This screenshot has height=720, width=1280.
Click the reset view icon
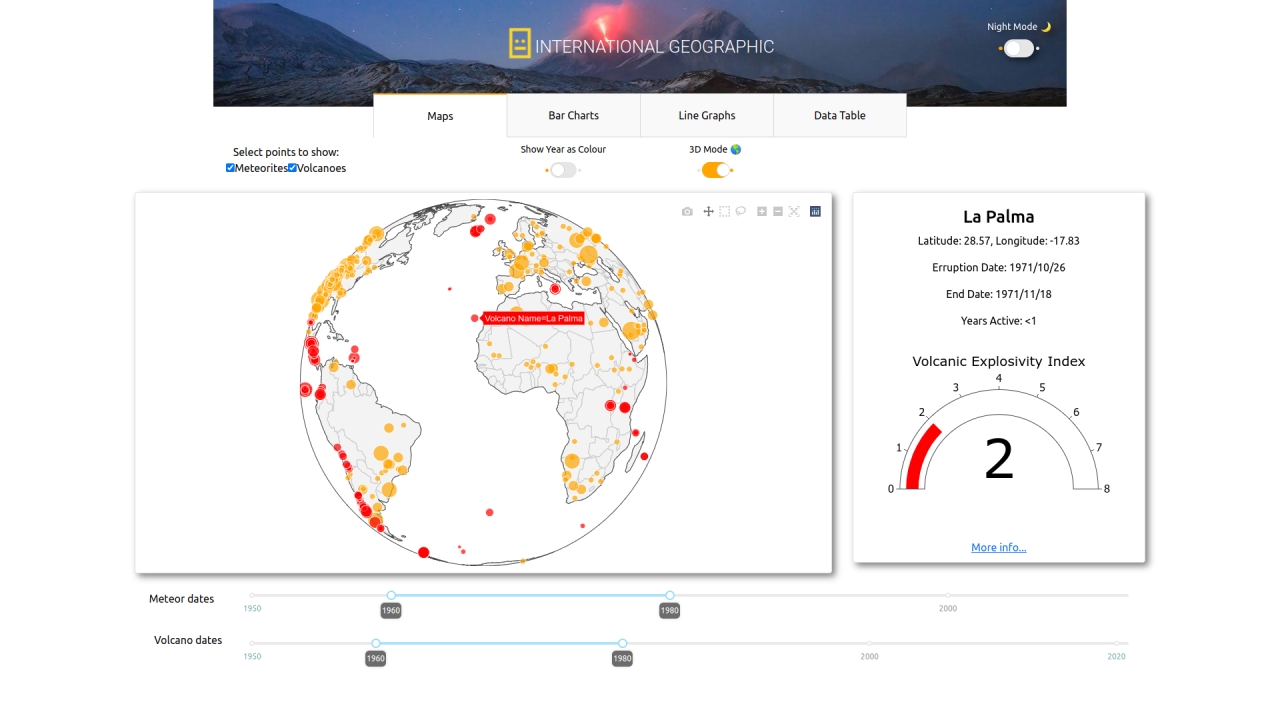[794, 211]
